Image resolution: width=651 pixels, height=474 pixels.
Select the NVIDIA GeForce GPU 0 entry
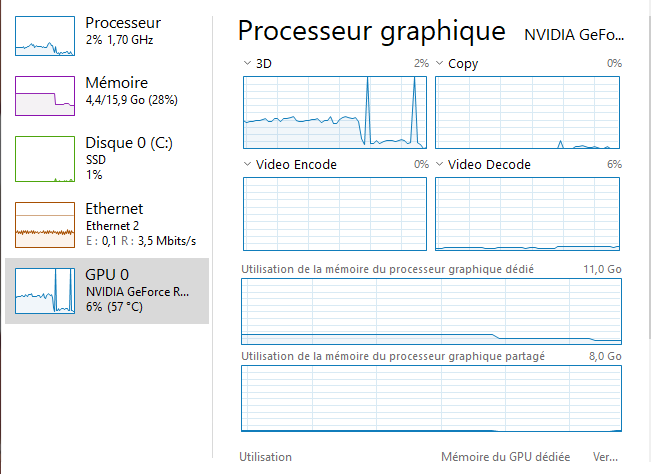pyautogui.click(x=136, y=291)
